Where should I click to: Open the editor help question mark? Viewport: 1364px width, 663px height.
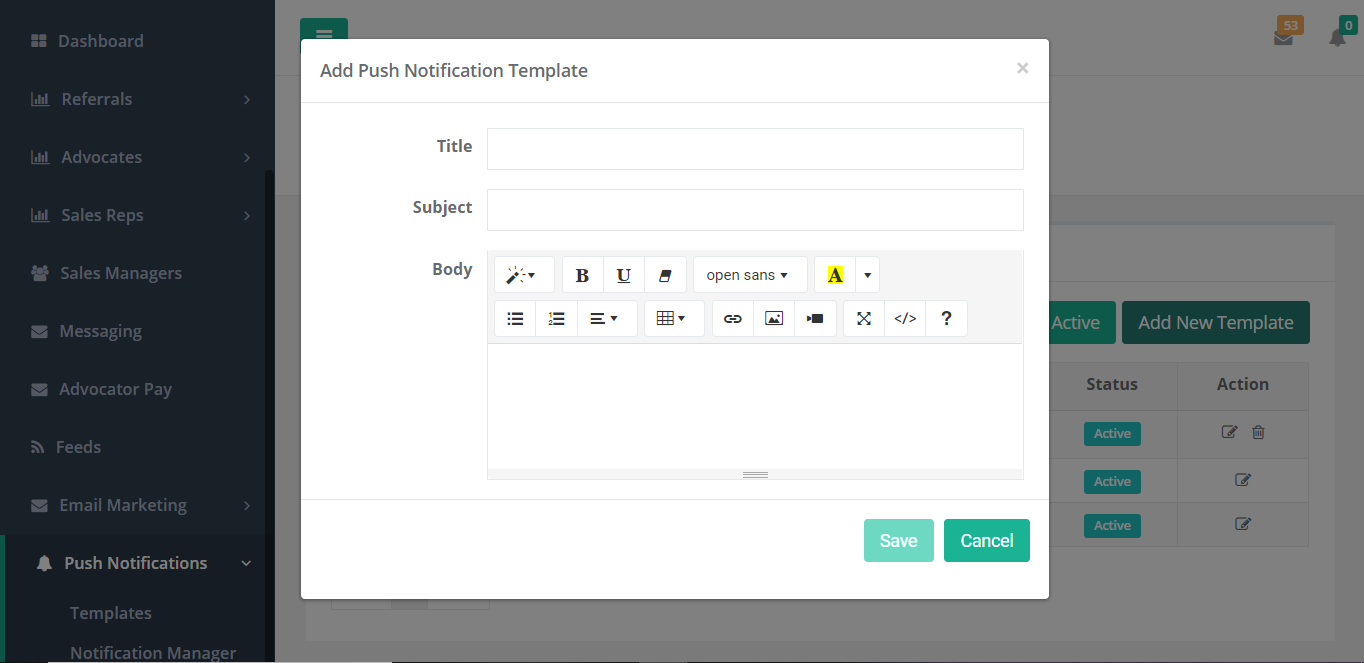pos(946,319)
